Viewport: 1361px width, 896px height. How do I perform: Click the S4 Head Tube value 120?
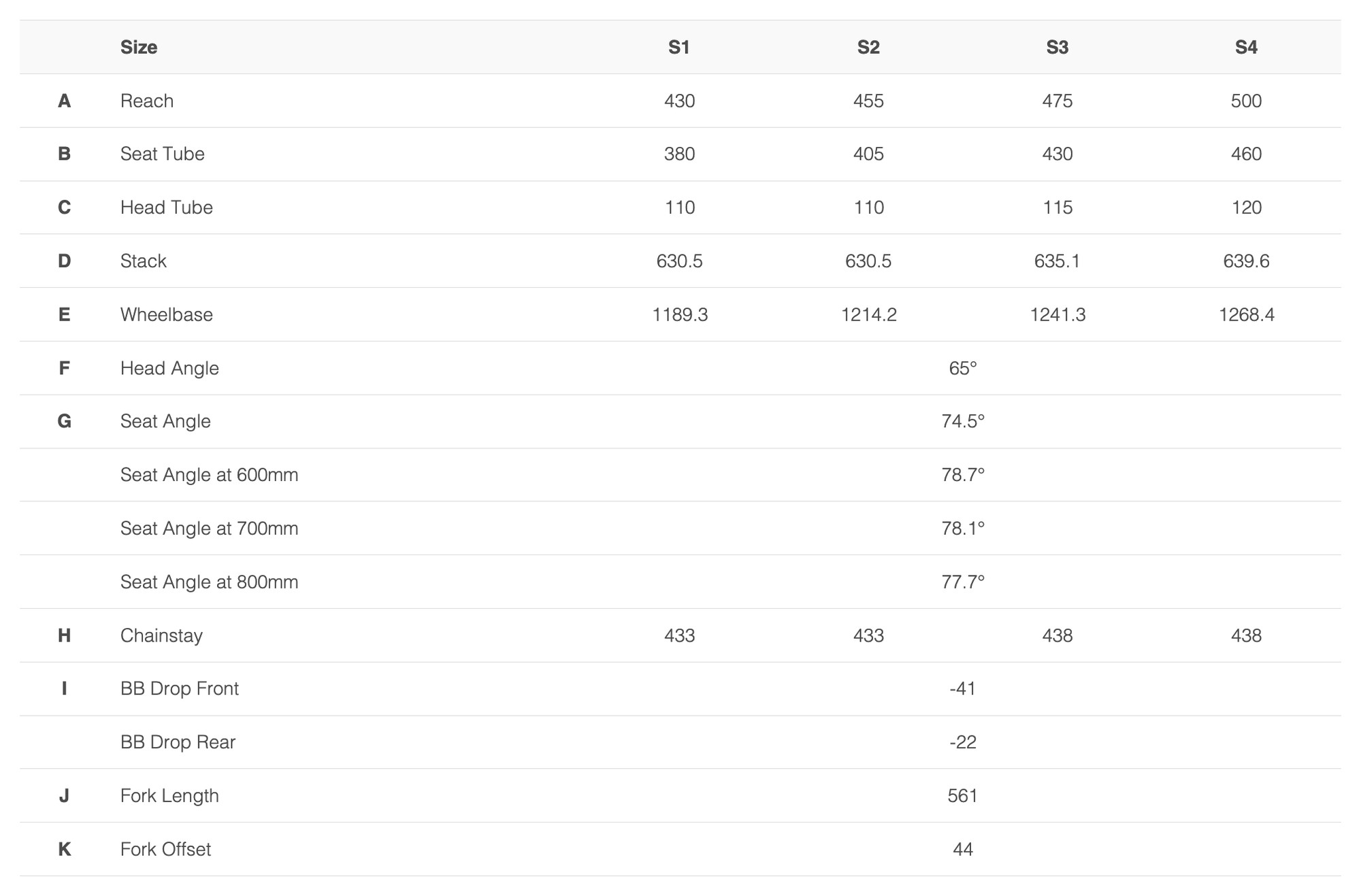1247,208
